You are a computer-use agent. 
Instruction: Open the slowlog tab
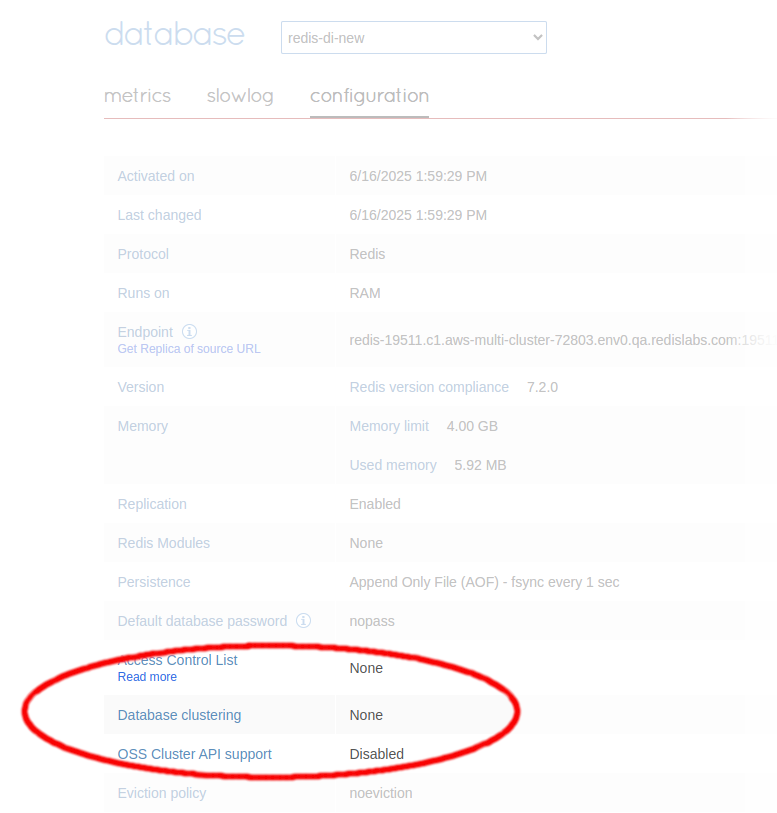[x=240, y=96]
